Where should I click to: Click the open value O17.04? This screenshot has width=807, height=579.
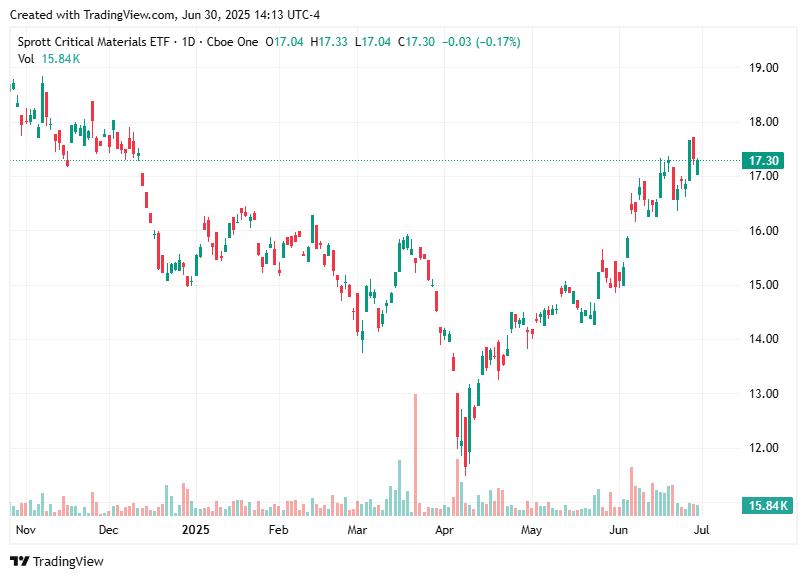tap(284, 42)
